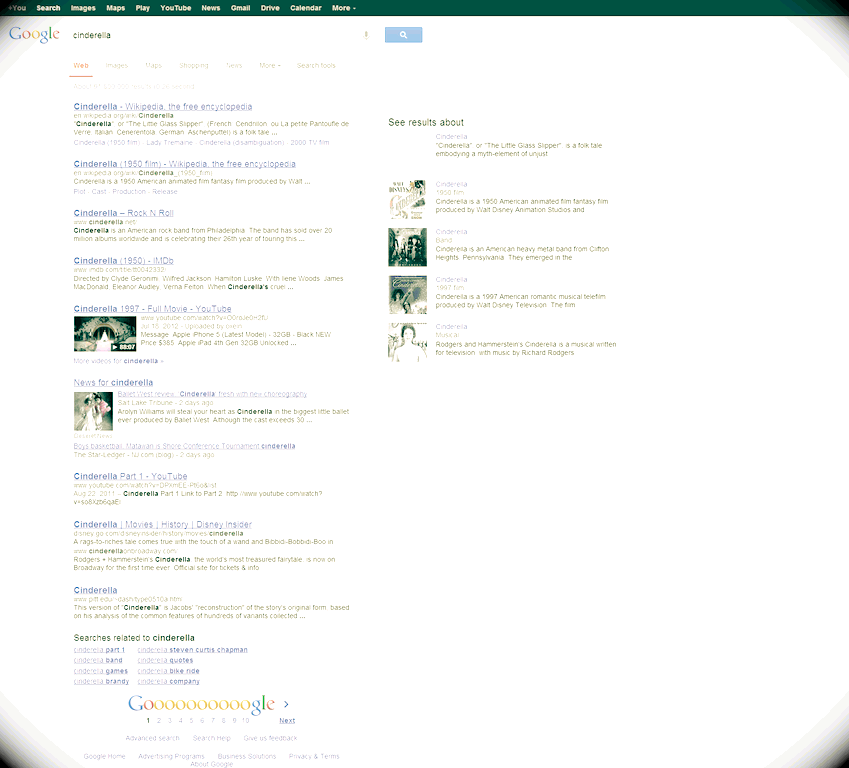Viewport: 849px width, 768px height.
Task: Click the Ballet West news thumbnail
Action: pos(93,412)
